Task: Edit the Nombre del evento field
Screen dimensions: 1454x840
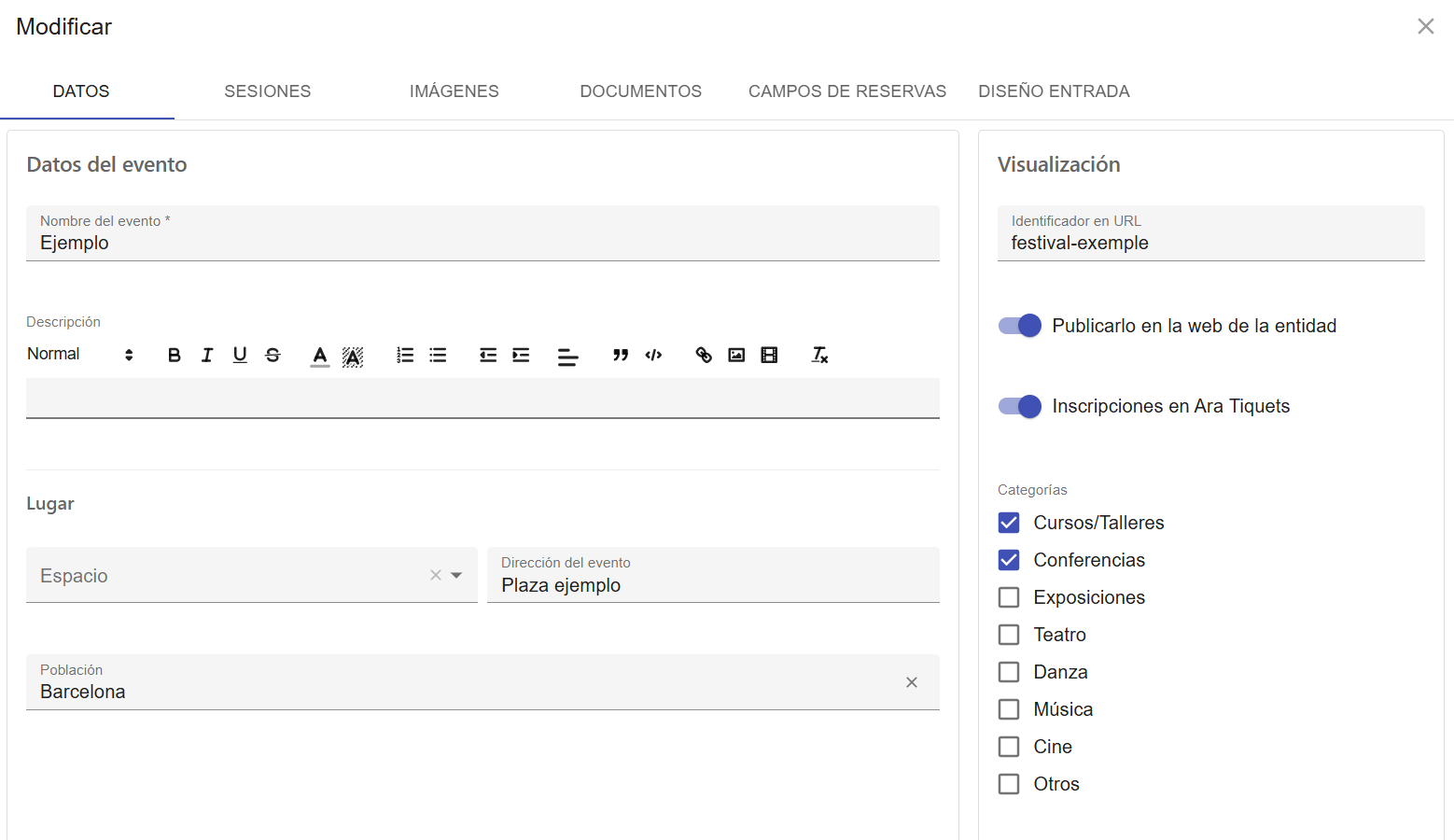Action: [482, 233]
